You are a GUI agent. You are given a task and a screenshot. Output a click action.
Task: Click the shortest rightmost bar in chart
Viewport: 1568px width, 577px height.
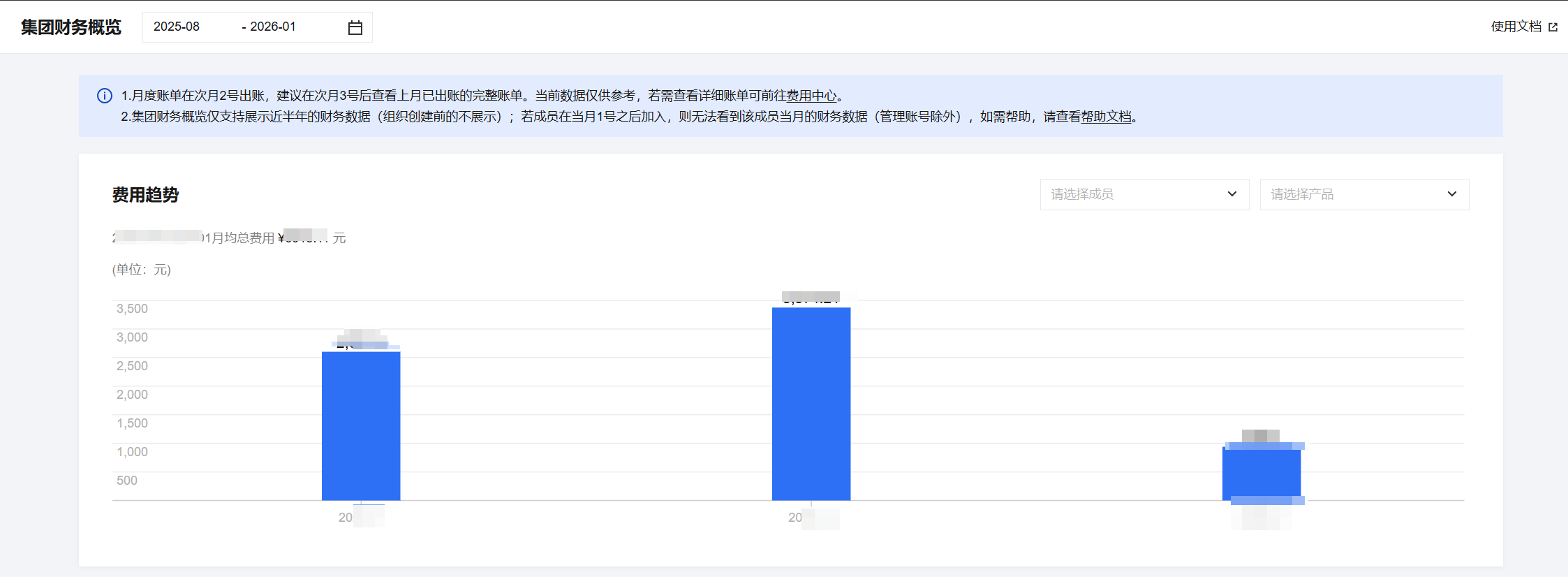pos(1262,474)
